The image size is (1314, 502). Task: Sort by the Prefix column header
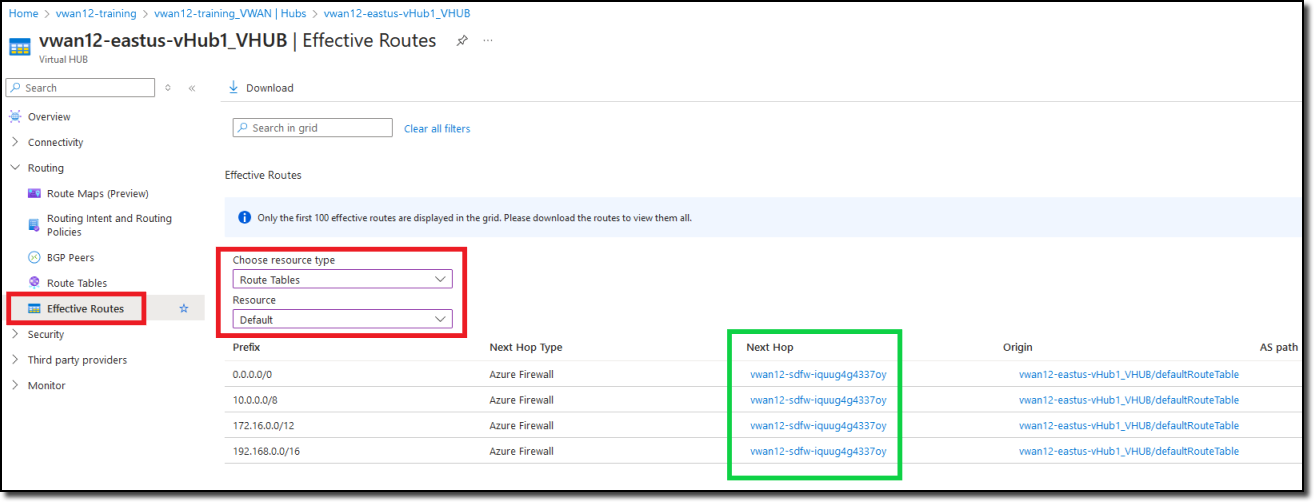(x=246, y=347)
